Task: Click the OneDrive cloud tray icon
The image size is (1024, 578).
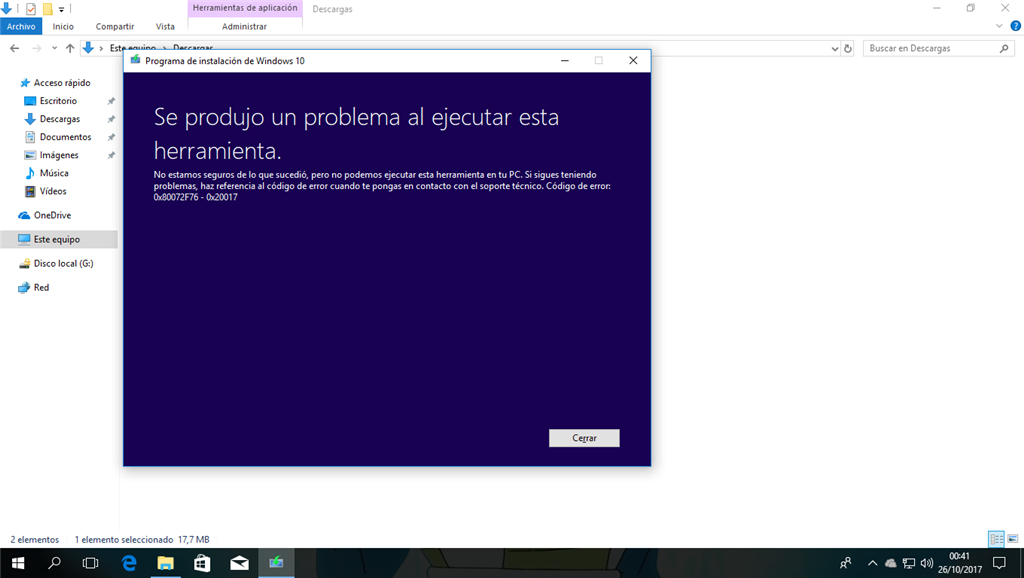Action: point(890,563)
